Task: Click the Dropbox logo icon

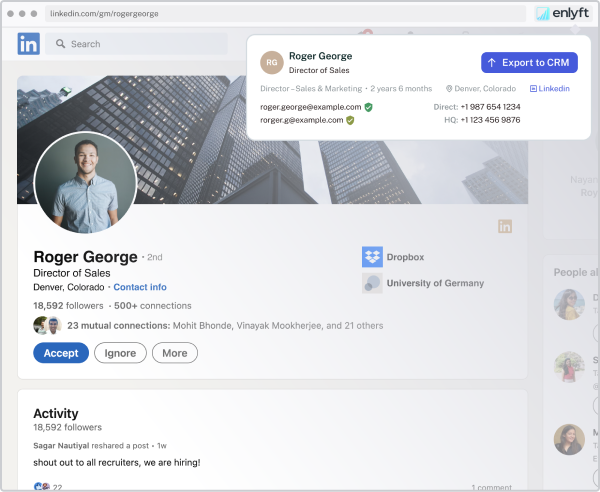Action: click(x=372, y=257)
